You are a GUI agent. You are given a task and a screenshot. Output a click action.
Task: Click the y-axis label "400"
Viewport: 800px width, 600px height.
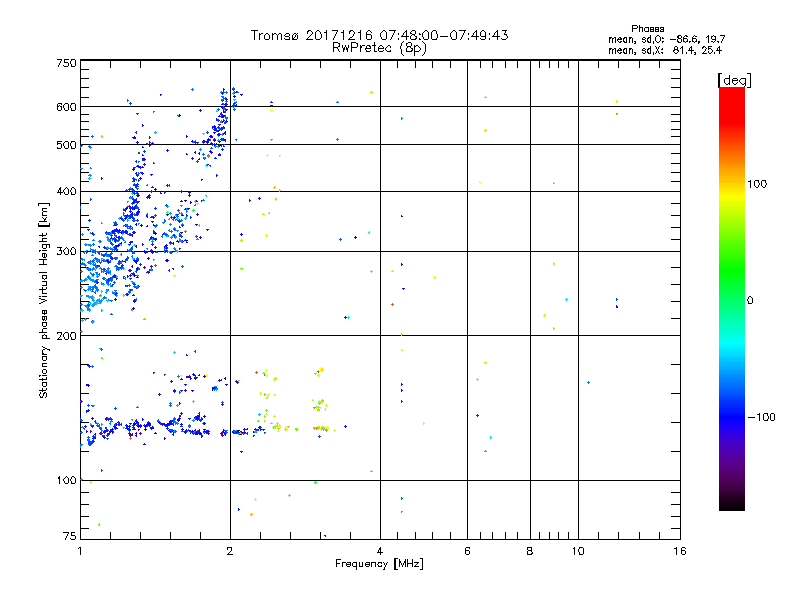click(66, 191)
